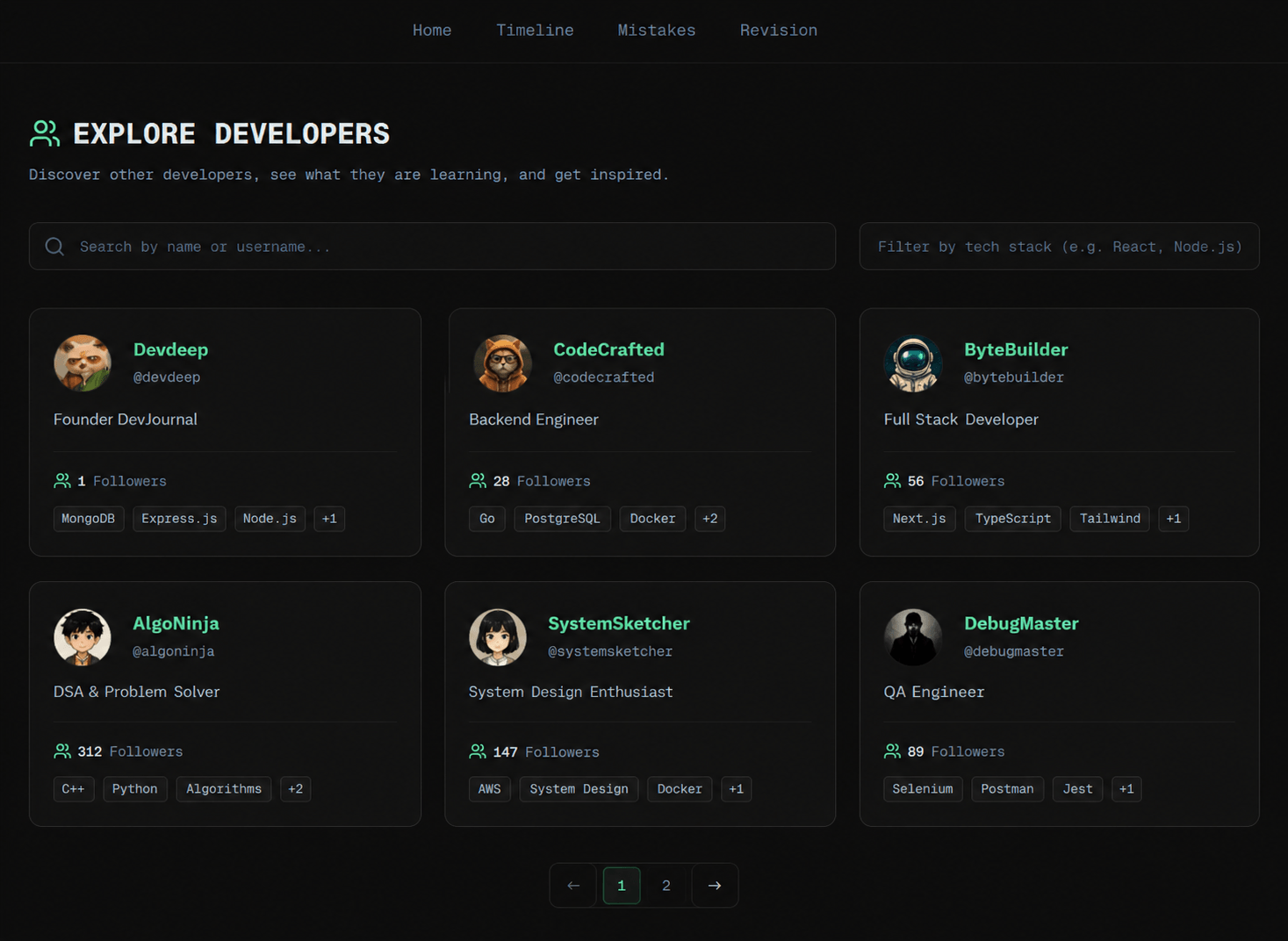
Task: Switch to the Timeline page
Action: 535,31
